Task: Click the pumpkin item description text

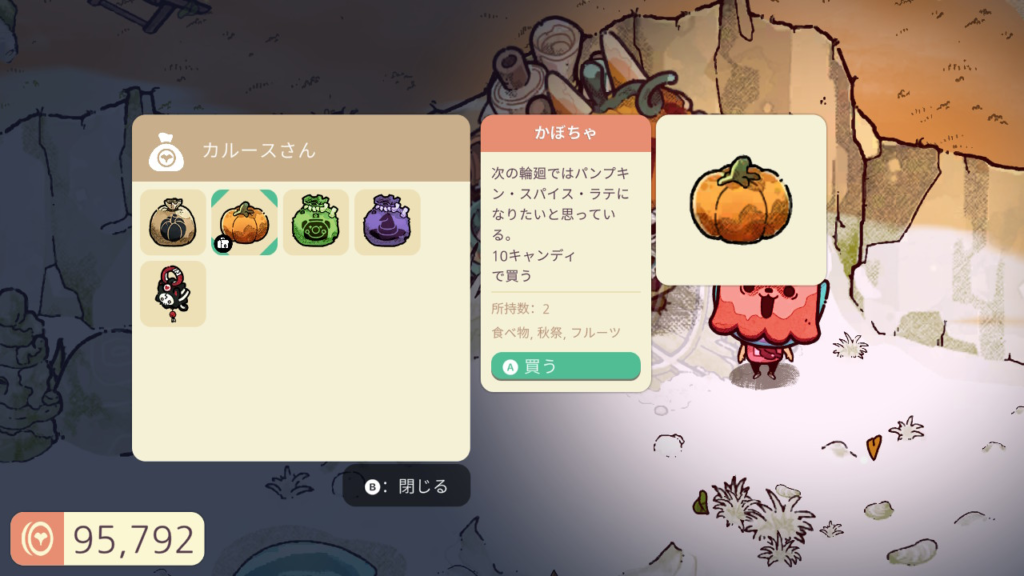Action: pos(560,224)
